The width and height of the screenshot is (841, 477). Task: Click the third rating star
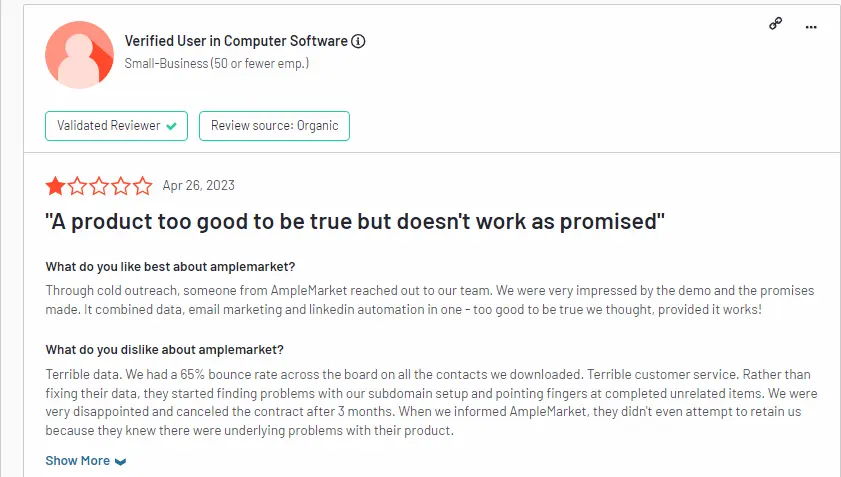point(99,186)
